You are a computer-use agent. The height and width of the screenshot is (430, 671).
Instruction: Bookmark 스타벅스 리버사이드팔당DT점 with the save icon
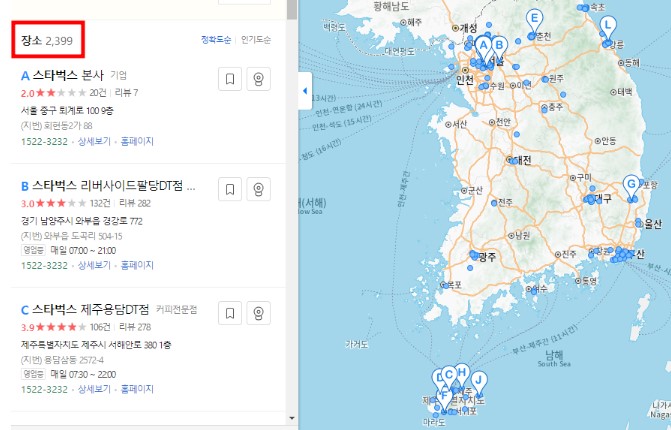pos(230,189)
